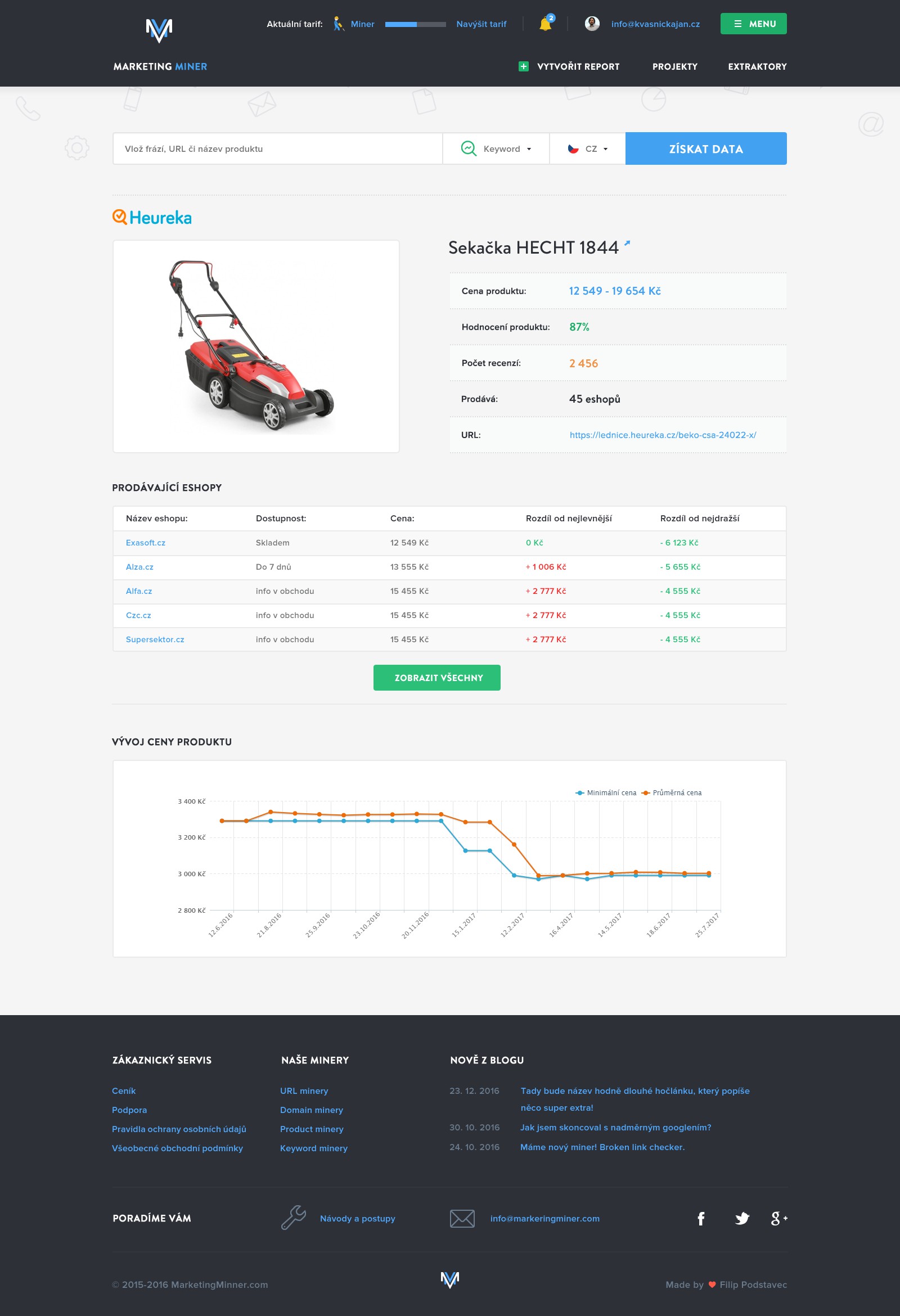Screen dimensions: 900x1316
Task: Open the Product minery footer link
Action: click(x=312, y=1129)
